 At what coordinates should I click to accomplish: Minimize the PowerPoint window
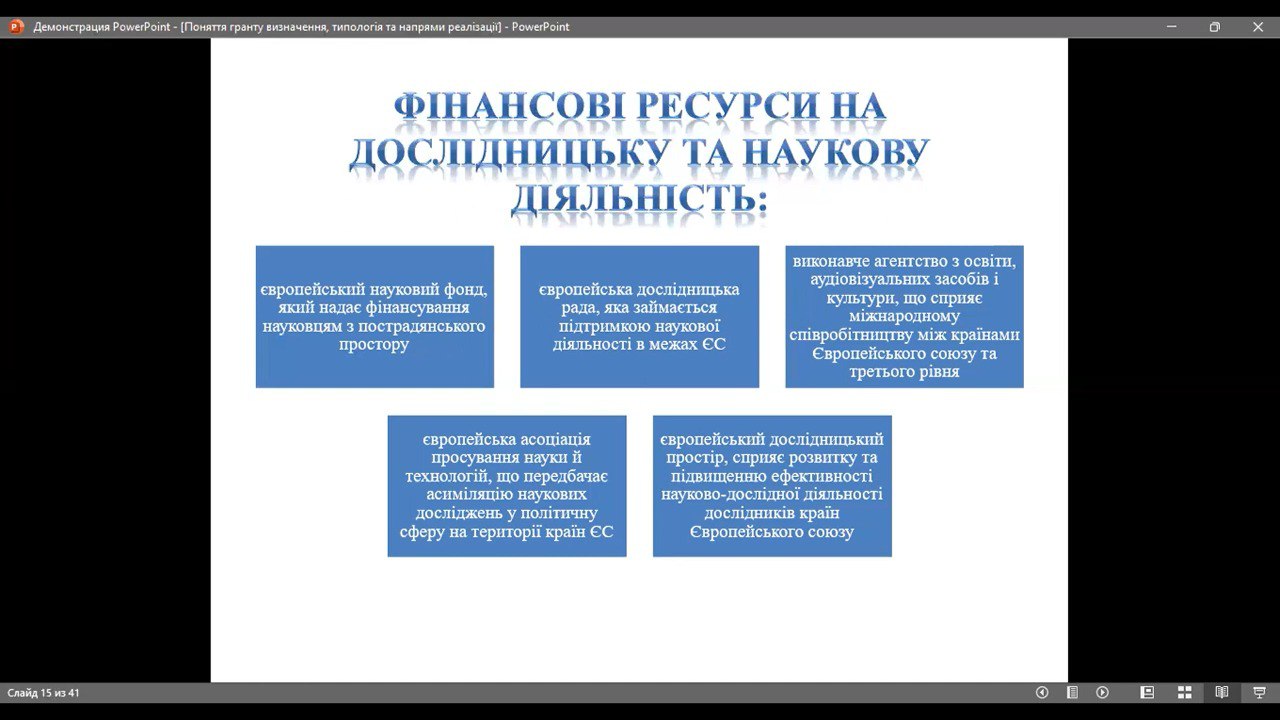coord(1171,27)
